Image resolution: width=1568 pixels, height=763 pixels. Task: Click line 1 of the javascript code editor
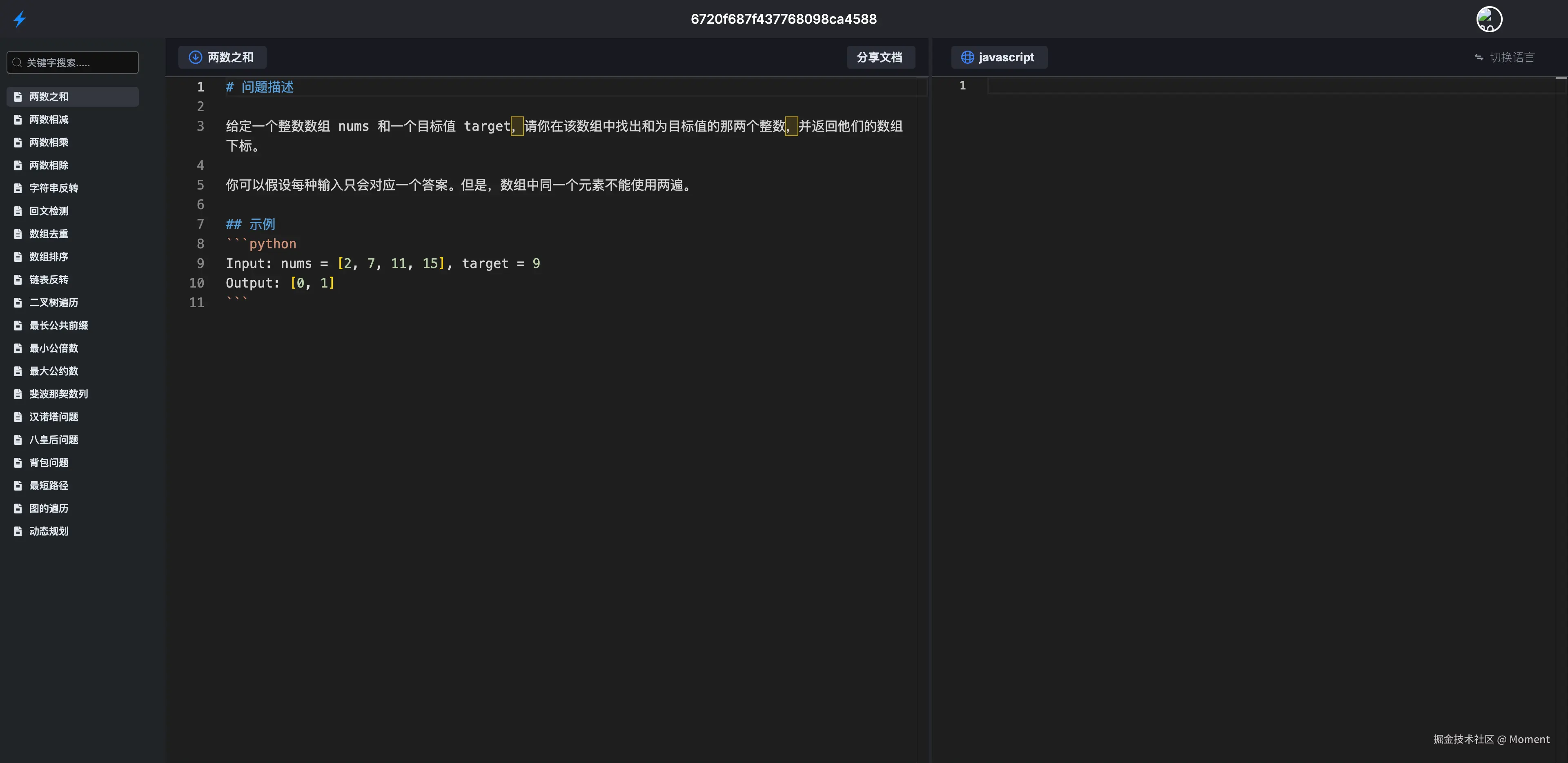tap(1271, 86)
